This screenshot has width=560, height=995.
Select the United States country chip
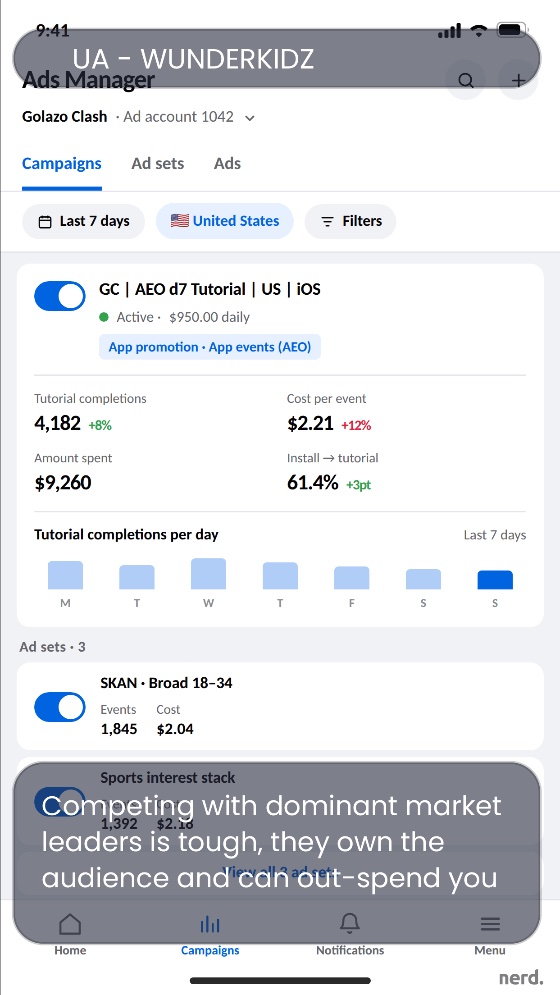point(225,221)
